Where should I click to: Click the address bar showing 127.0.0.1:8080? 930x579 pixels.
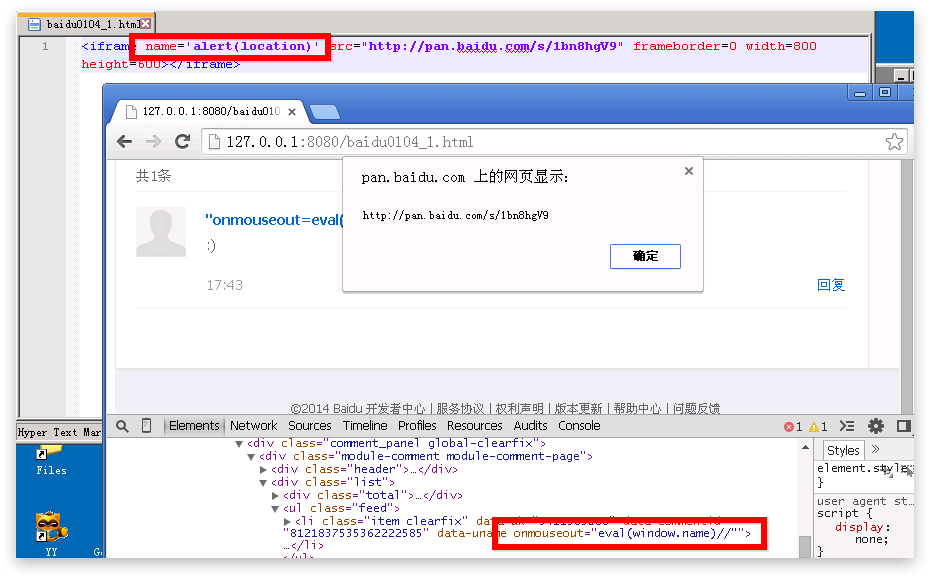tap(554, 142)
